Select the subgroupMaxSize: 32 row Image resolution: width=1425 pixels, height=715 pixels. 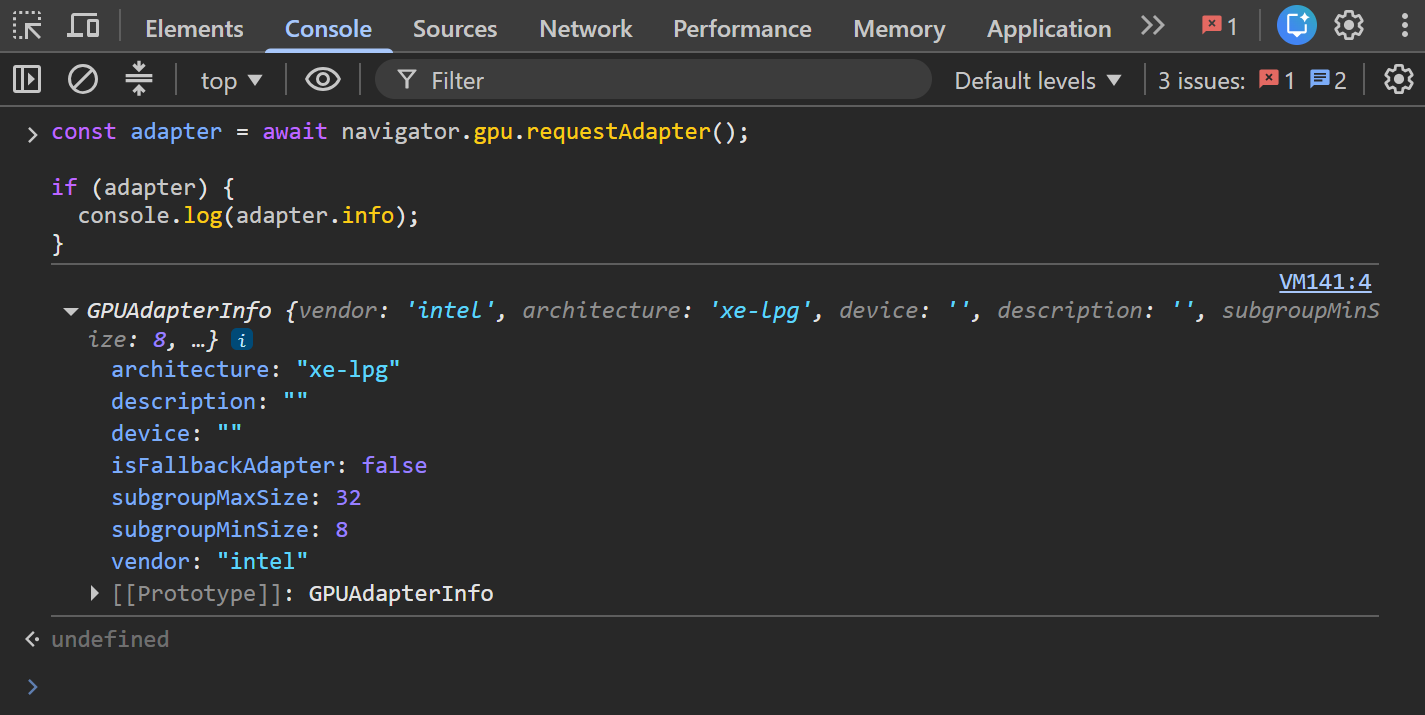point(236,497)
